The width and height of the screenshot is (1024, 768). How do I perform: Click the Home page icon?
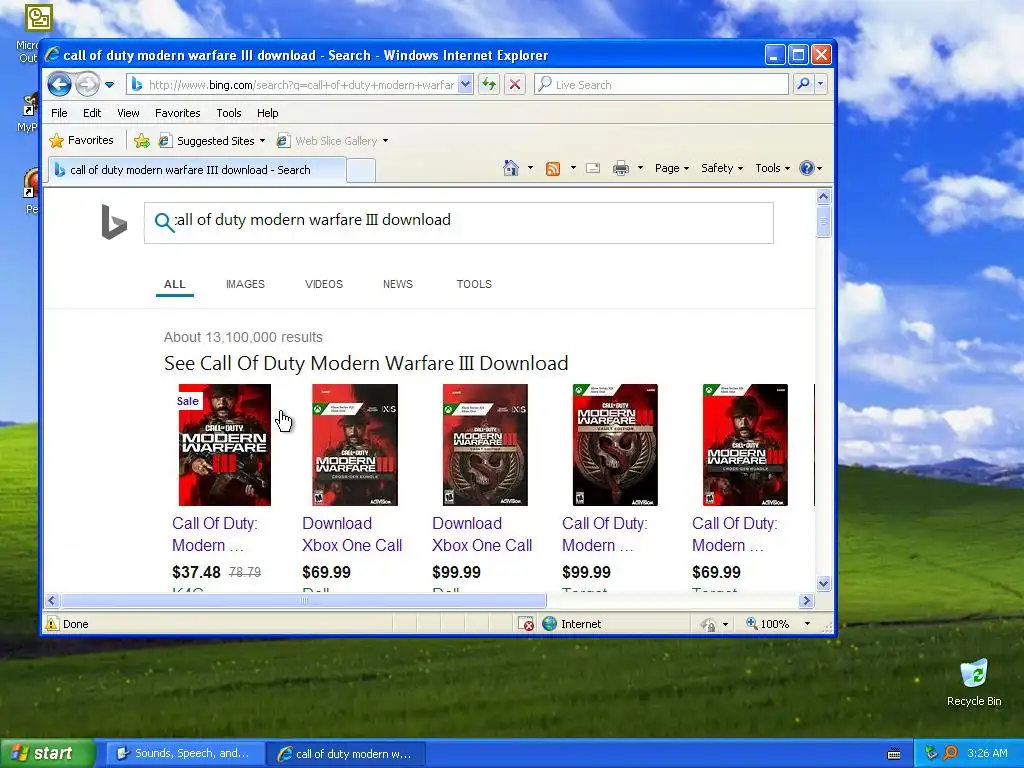511,168
